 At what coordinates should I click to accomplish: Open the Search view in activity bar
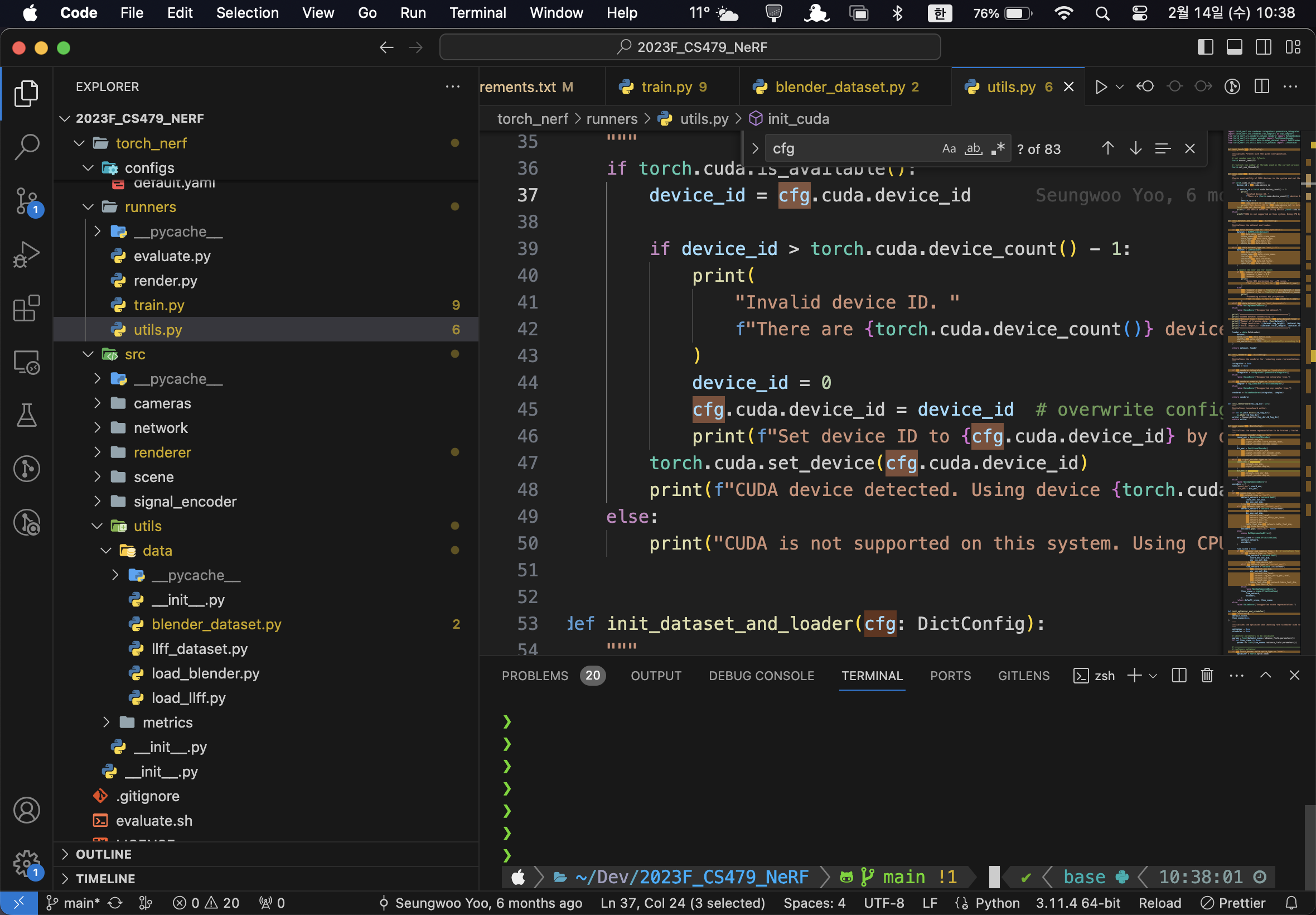(x=26, y=147)
